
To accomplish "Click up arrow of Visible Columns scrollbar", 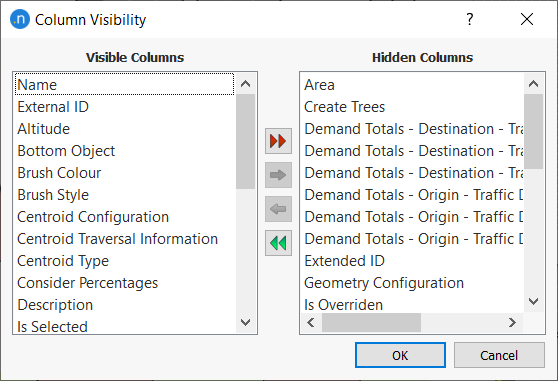I will pyautogui.click(x=246, y=84).
